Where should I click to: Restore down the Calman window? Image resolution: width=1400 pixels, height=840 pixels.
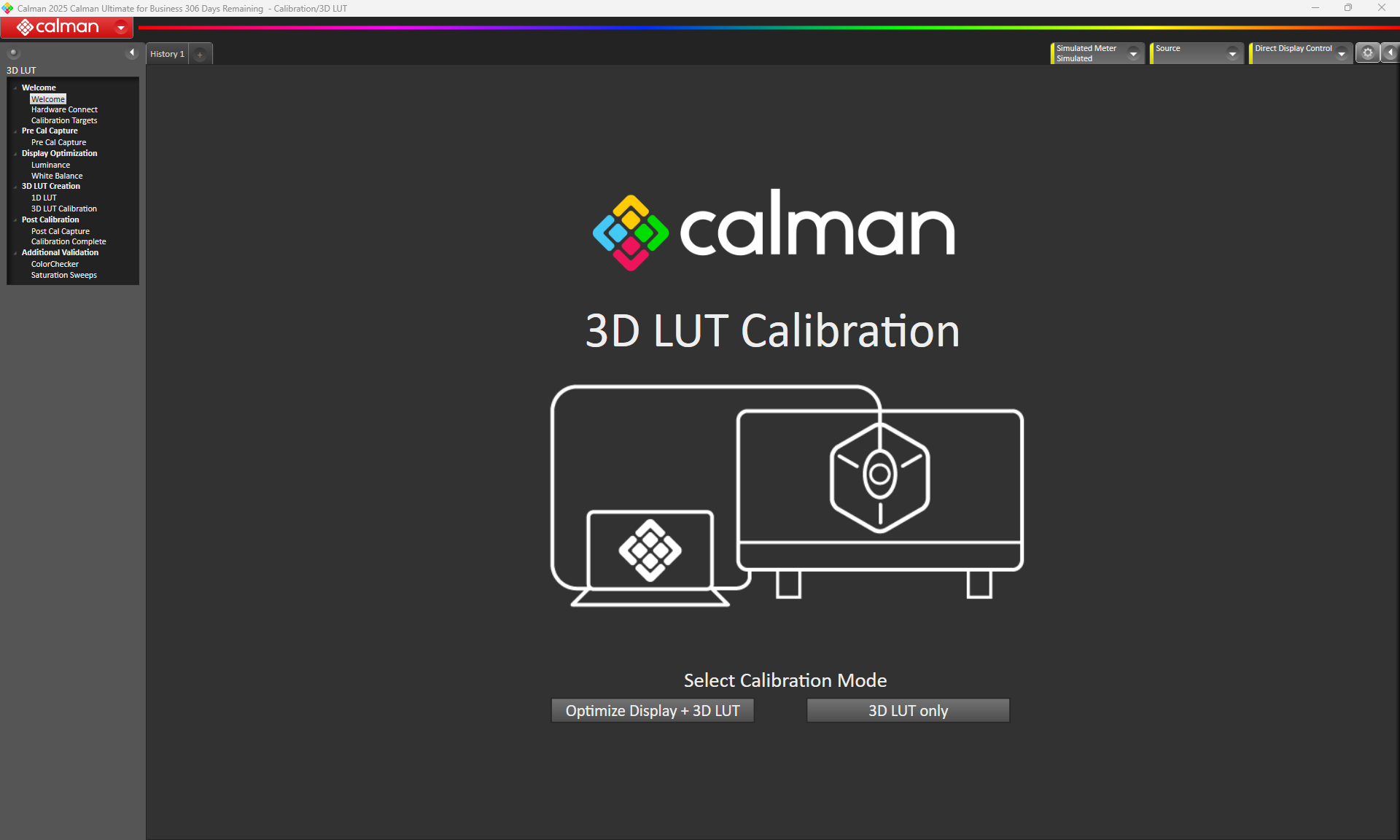click(1348, 8)
